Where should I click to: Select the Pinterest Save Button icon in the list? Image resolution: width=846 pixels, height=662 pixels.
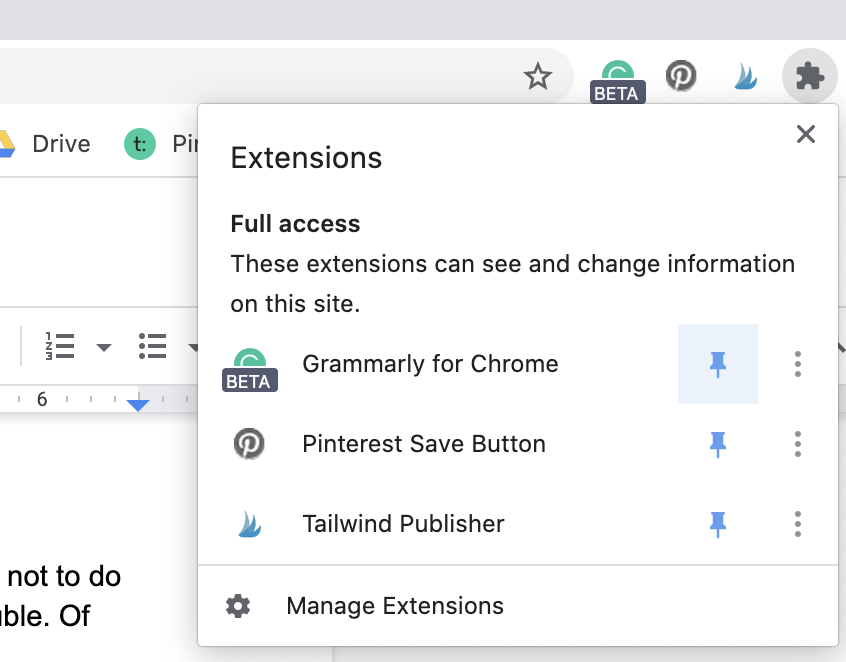click(250, 444)
